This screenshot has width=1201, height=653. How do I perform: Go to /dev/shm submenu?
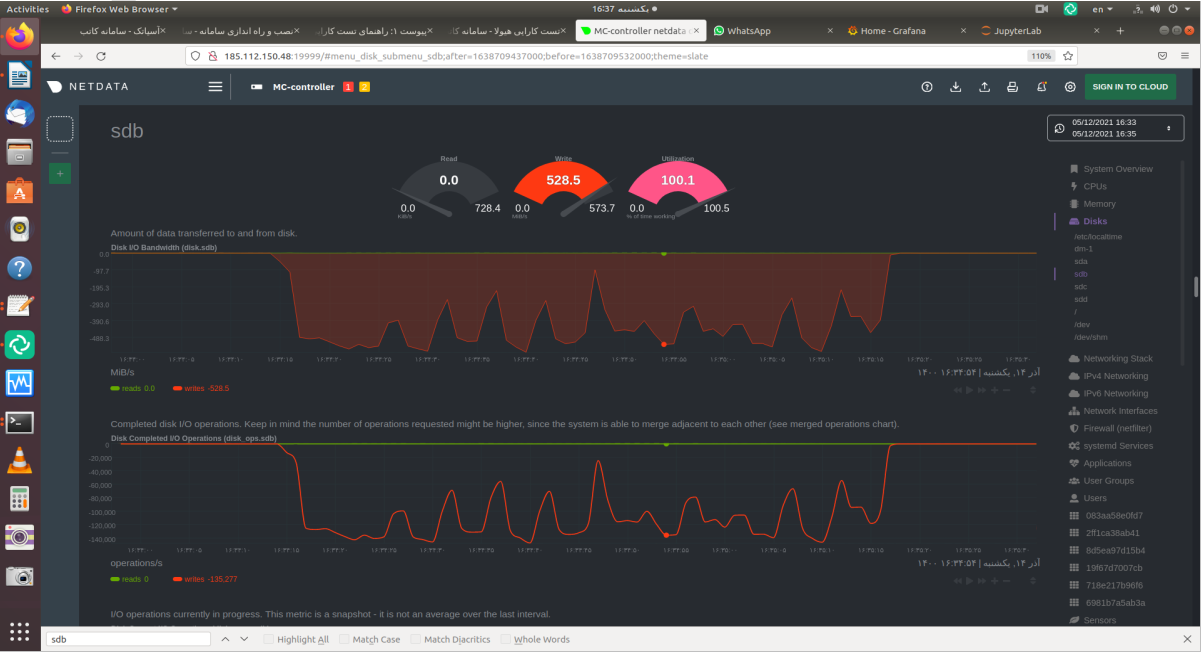[1091, 337]
